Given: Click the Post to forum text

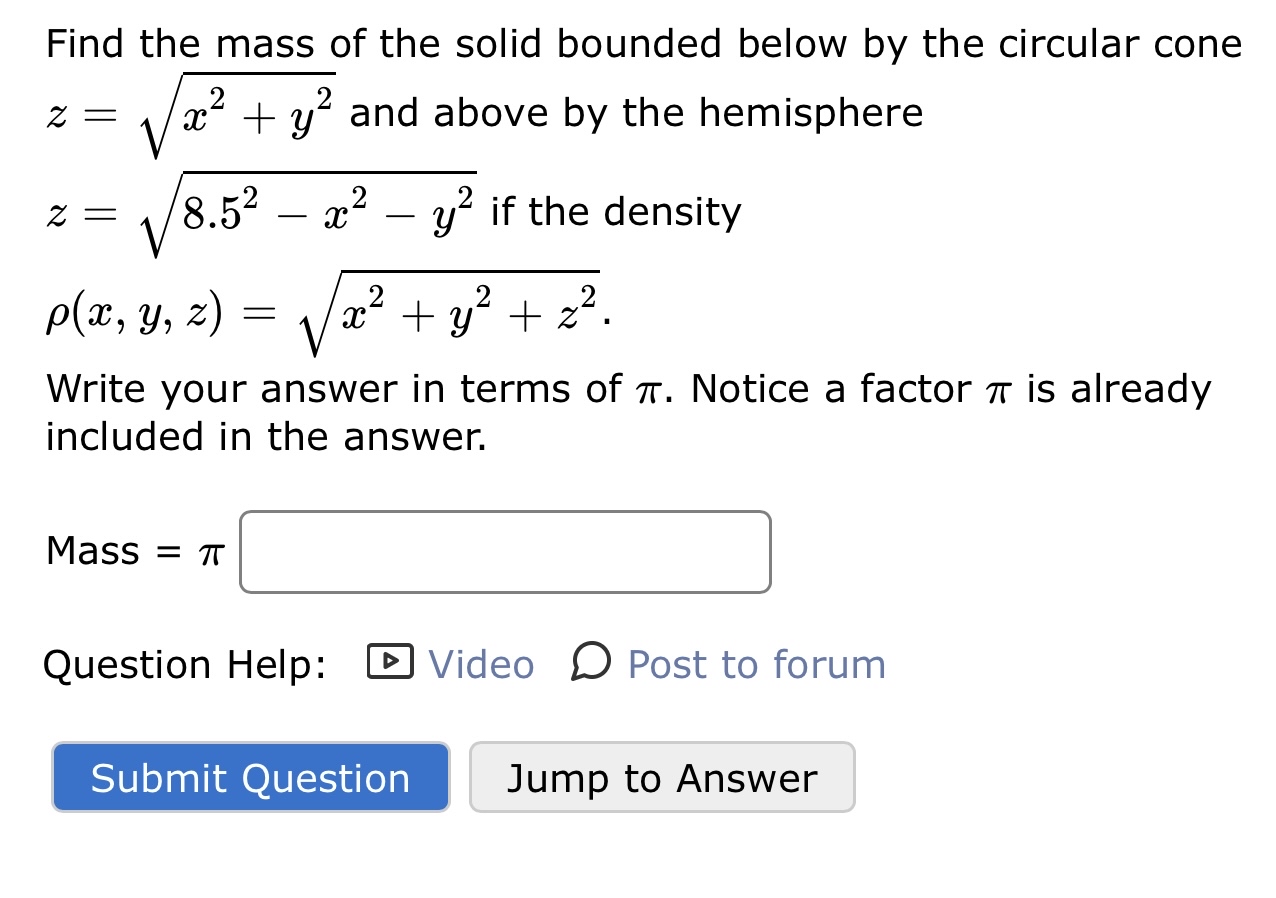Looking at the screenshot, I should (x=754, y=663).
